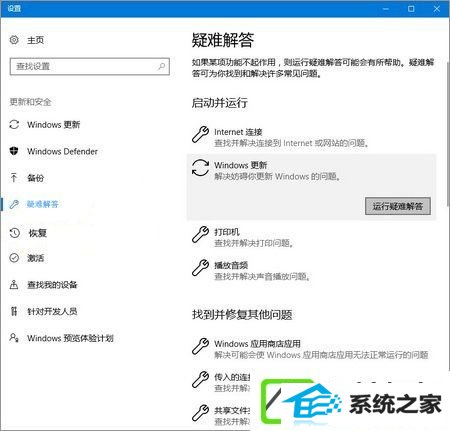Click the 打印机 wrench icon
Image resolution: width=450 pixels, height=431 pixels.
click(200, 234)
